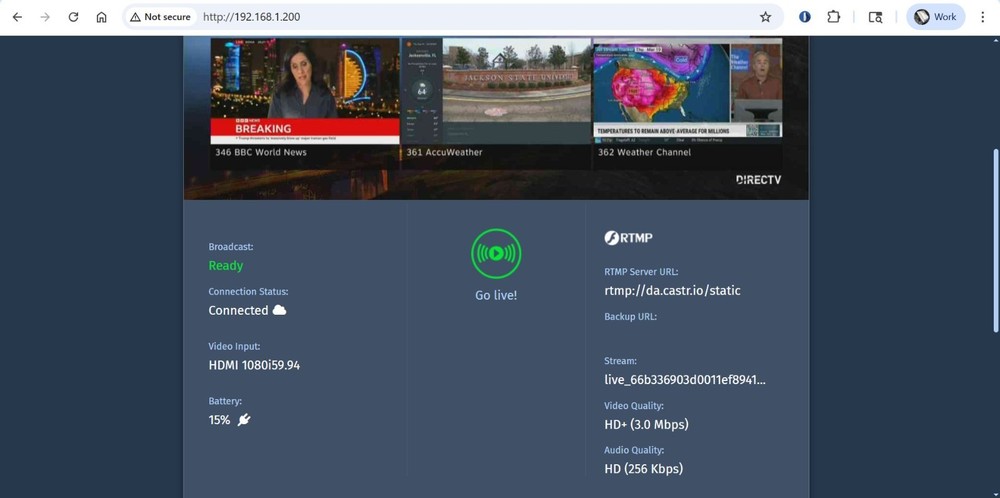The image size is (1000, 498).
Task: Open the Extensions puzzle icon
Action: click(x=834, y=17)
